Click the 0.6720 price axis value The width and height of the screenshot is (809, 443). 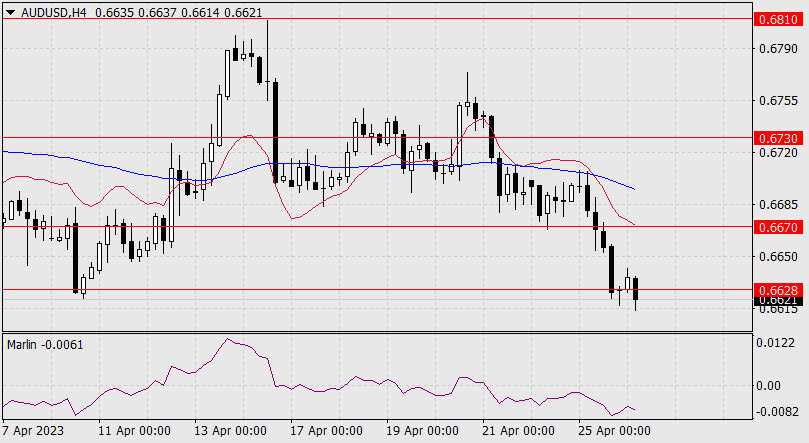[x=778, y=153]
